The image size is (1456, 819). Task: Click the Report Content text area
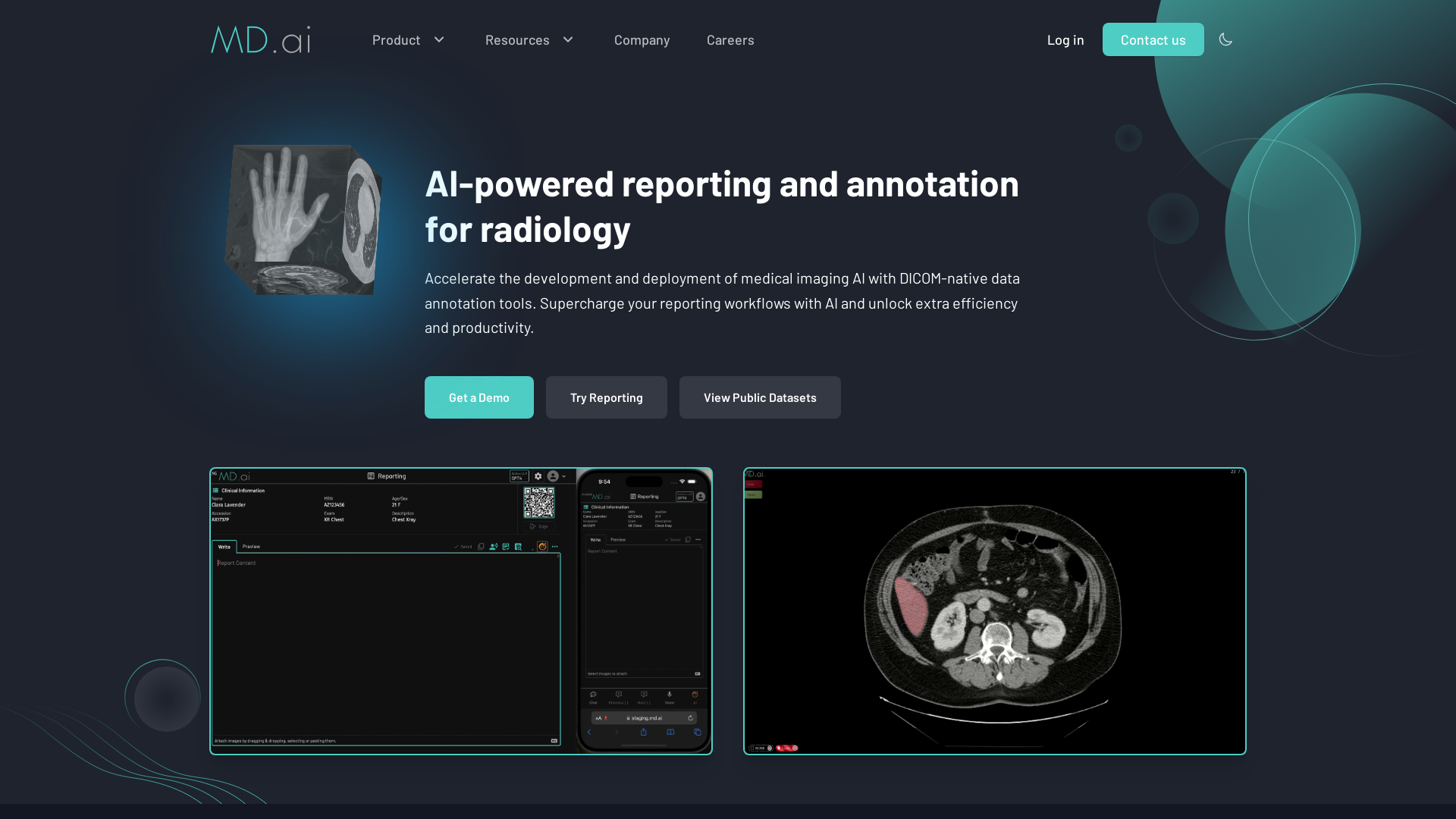point(386,649)
